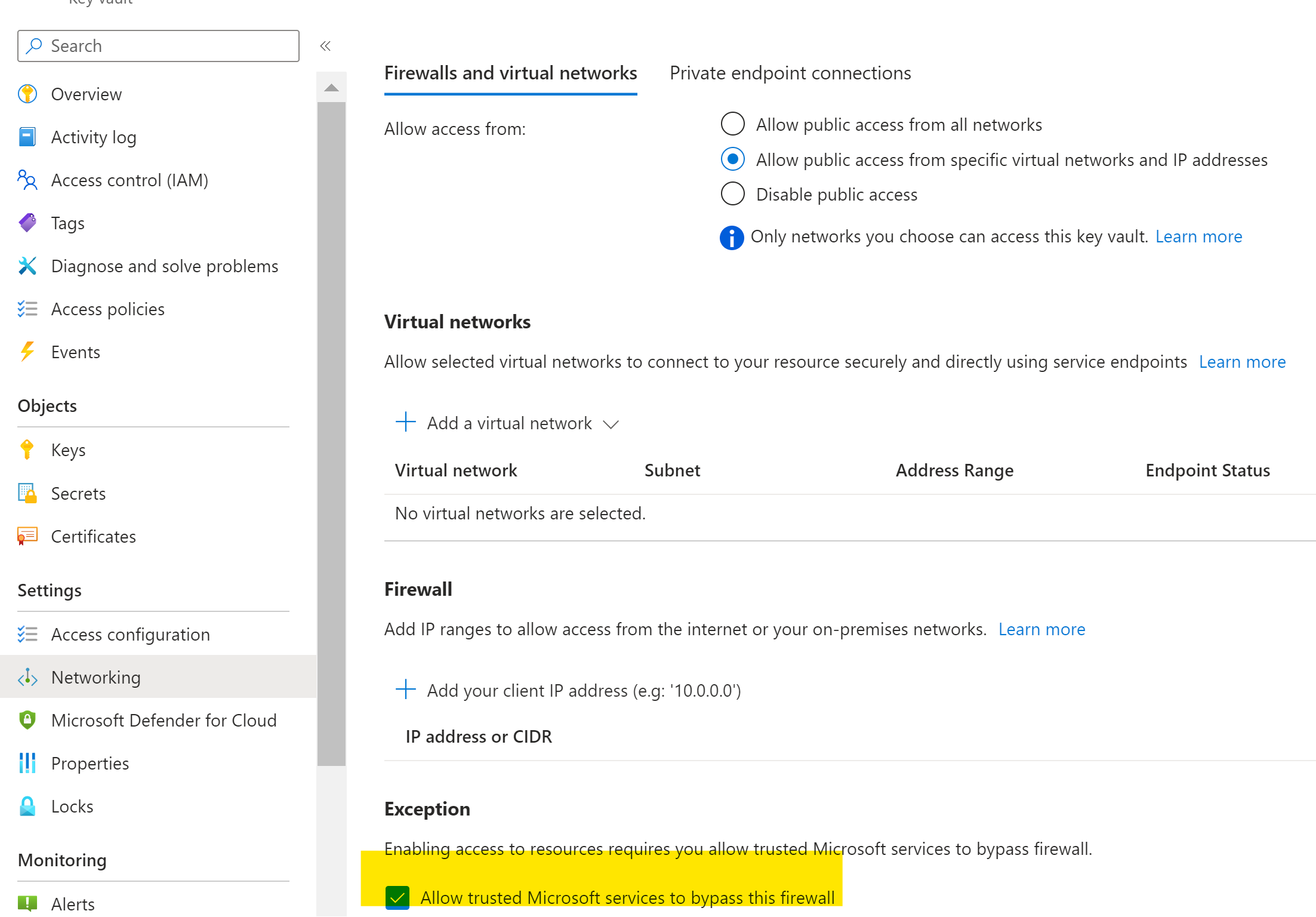Select the Tags icon in the sidebar
This screenshot has height=917, width=1316.
(27, 223)
